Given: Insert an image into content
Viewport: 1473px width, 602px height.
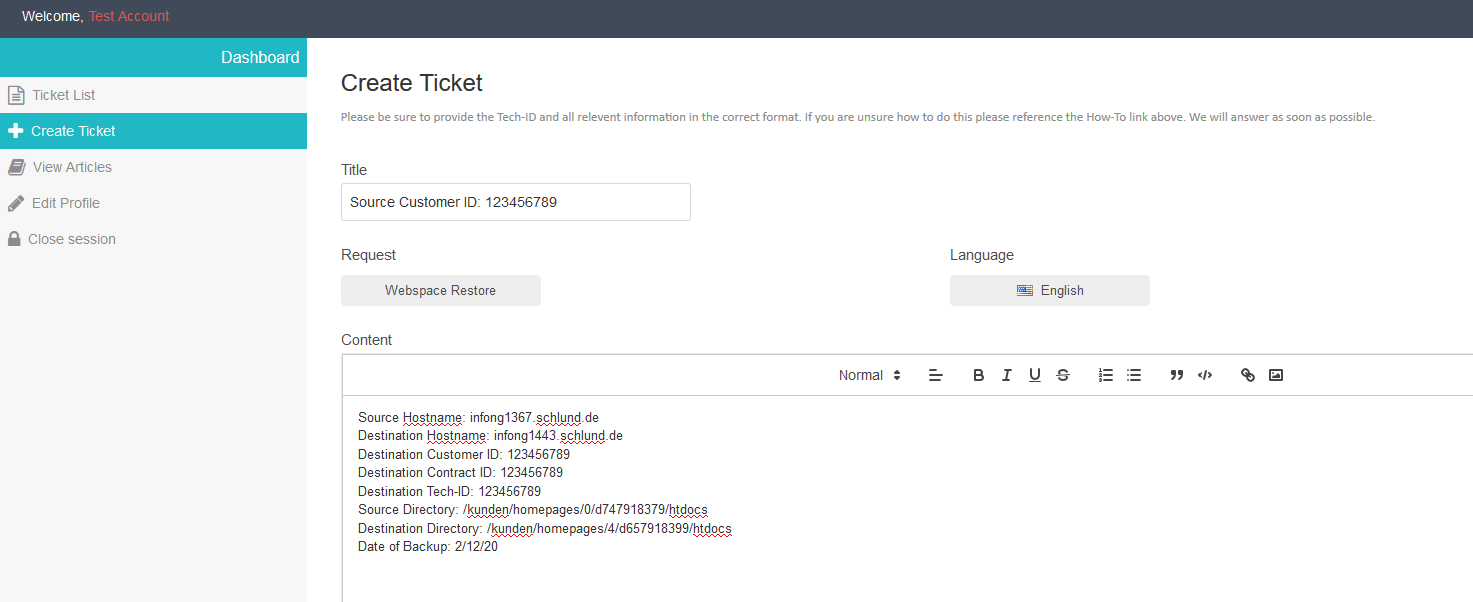Looking at the screenshot, I should [x=1276, y=375].
